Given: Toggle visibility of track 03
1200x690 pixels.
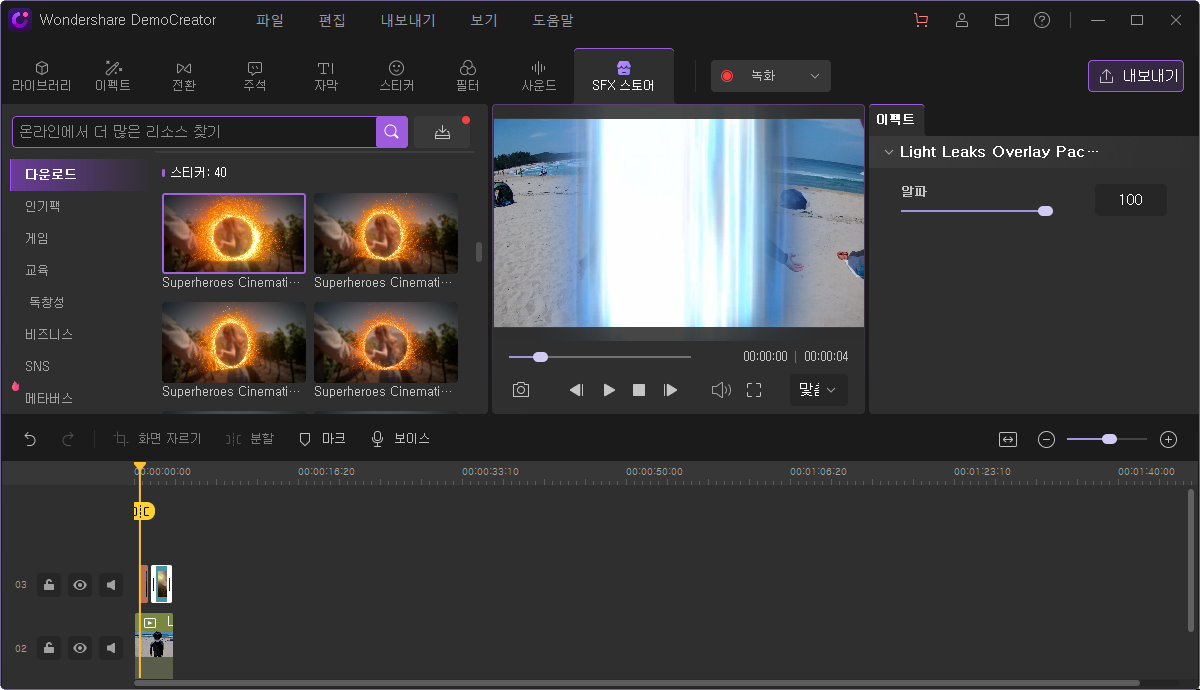Looking at the screenshot, I should coord(79,585).
